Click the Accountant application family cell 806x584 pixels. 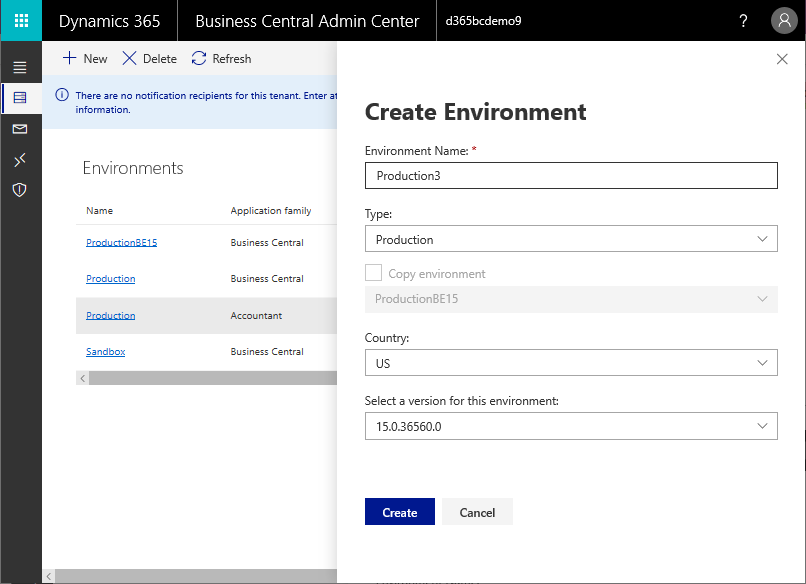coord(256,316)
